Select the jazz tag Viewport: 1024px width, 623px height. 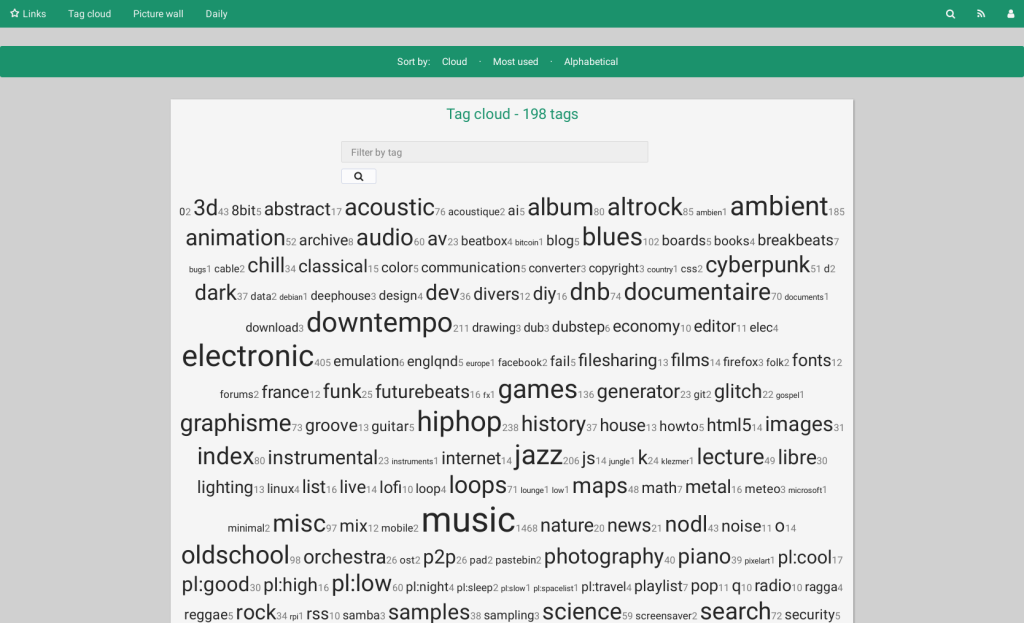point(538,456)
